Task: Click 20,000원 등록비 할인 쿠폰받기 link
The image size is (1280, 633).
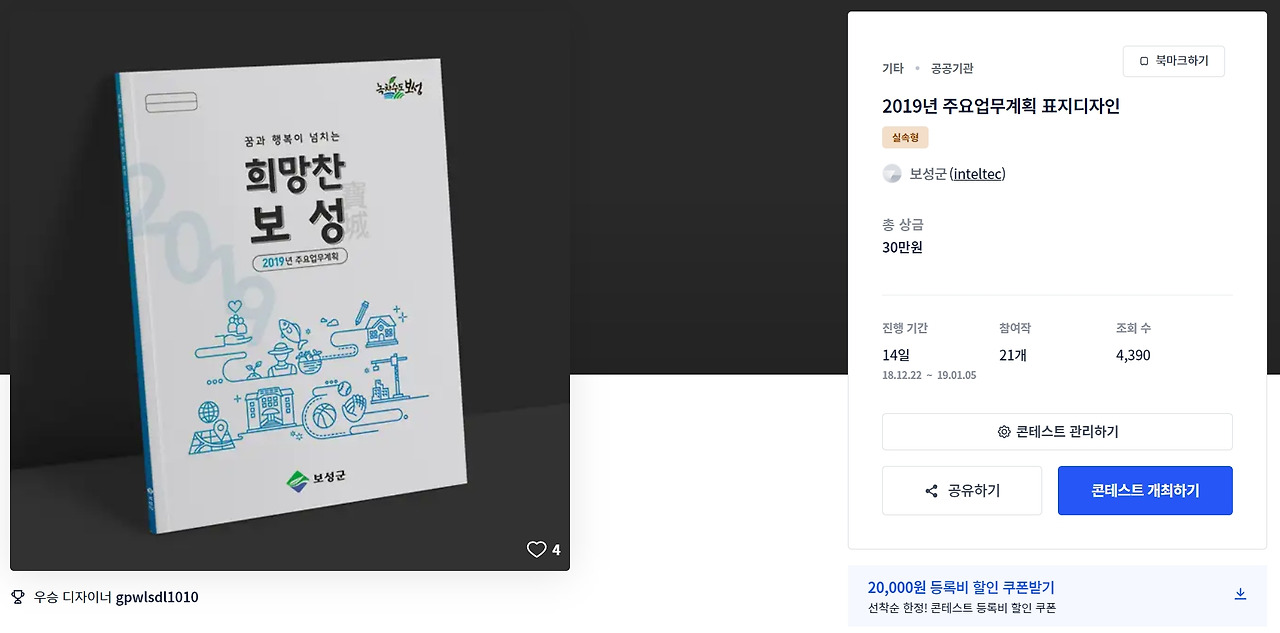Action: (x=961, y=588)
